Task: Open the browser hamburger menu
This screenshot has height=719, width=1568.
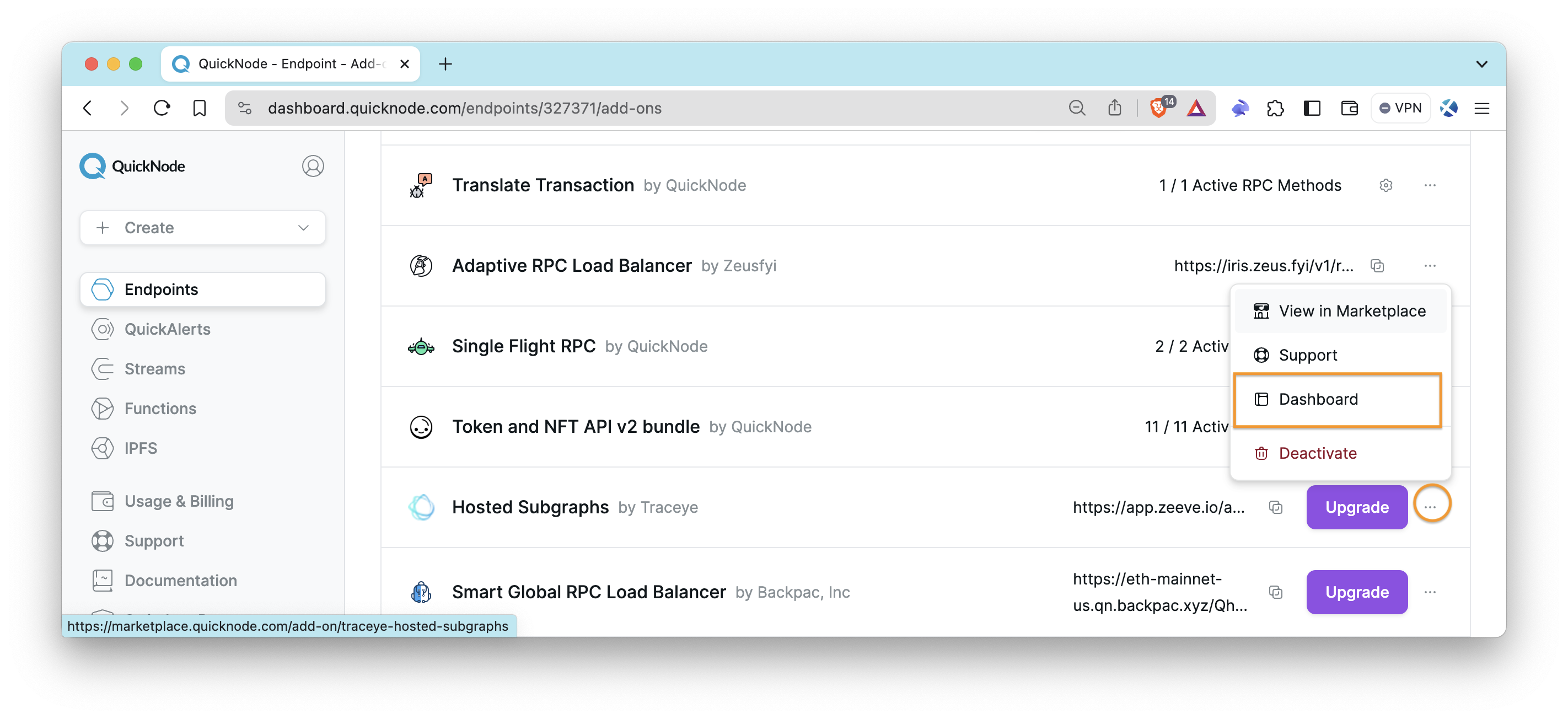Action: pos(1481,108)
